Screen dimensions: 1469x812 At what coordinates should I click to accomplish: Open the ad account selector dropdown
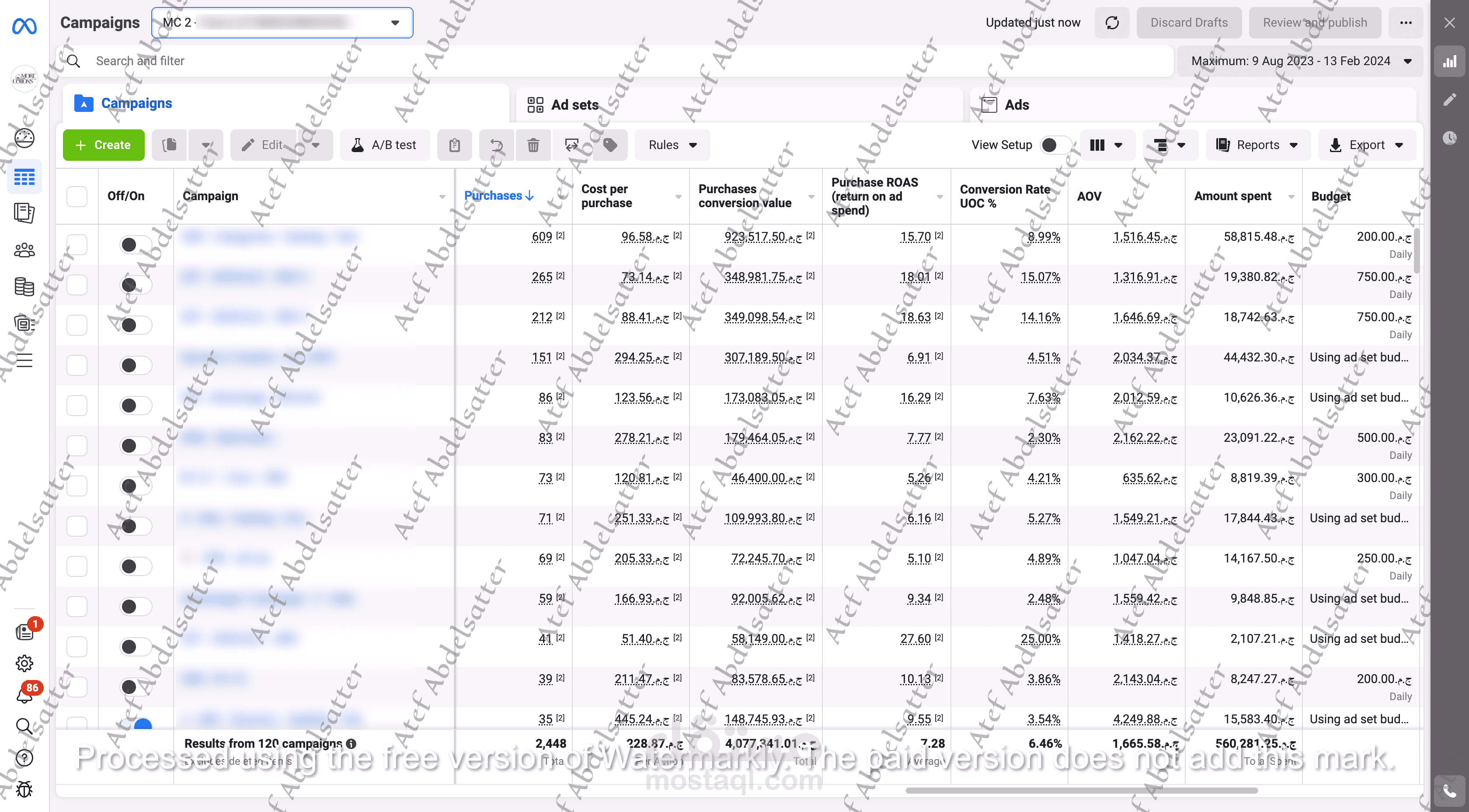coord(282,23)
